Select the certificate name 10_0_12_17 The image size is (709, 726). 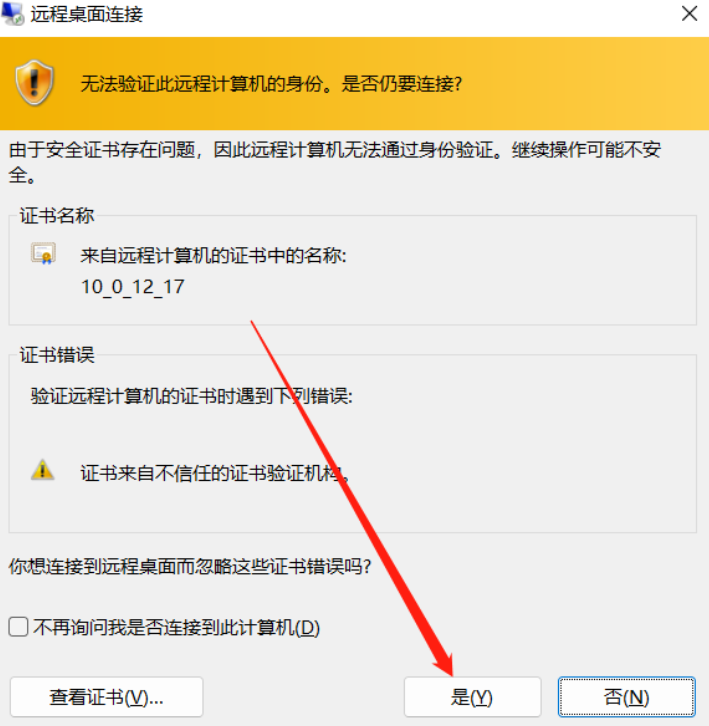pos(133,287)
